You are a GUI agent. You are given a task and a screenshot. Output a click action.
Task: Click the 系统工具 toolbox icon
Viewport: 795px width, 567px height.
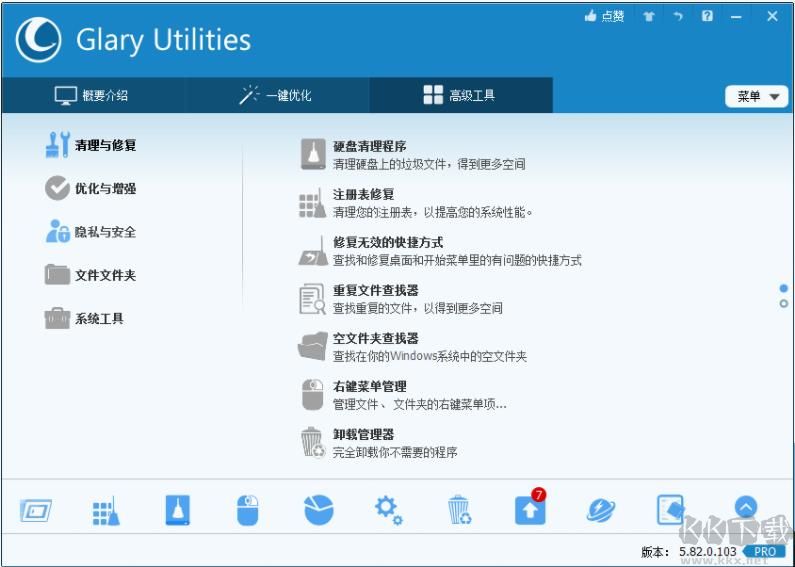[57, 318]
